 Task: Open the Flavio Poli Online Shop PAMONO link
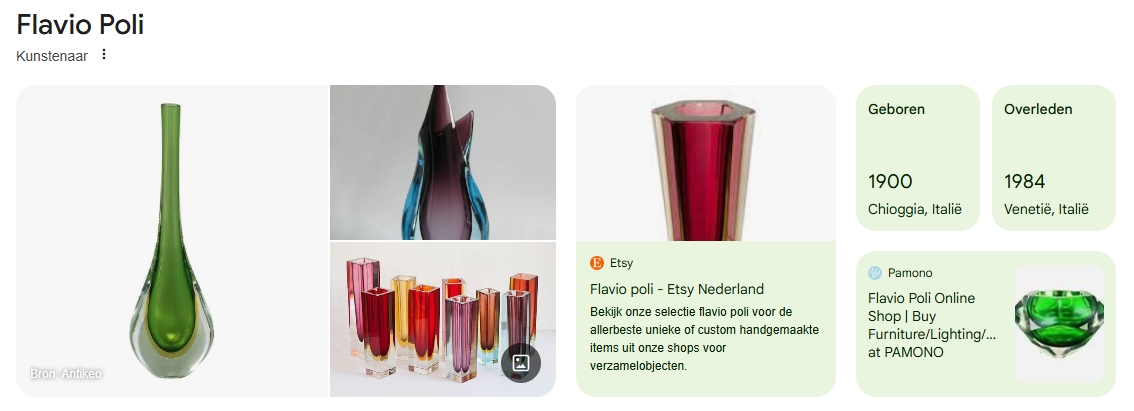click(932, 325)
